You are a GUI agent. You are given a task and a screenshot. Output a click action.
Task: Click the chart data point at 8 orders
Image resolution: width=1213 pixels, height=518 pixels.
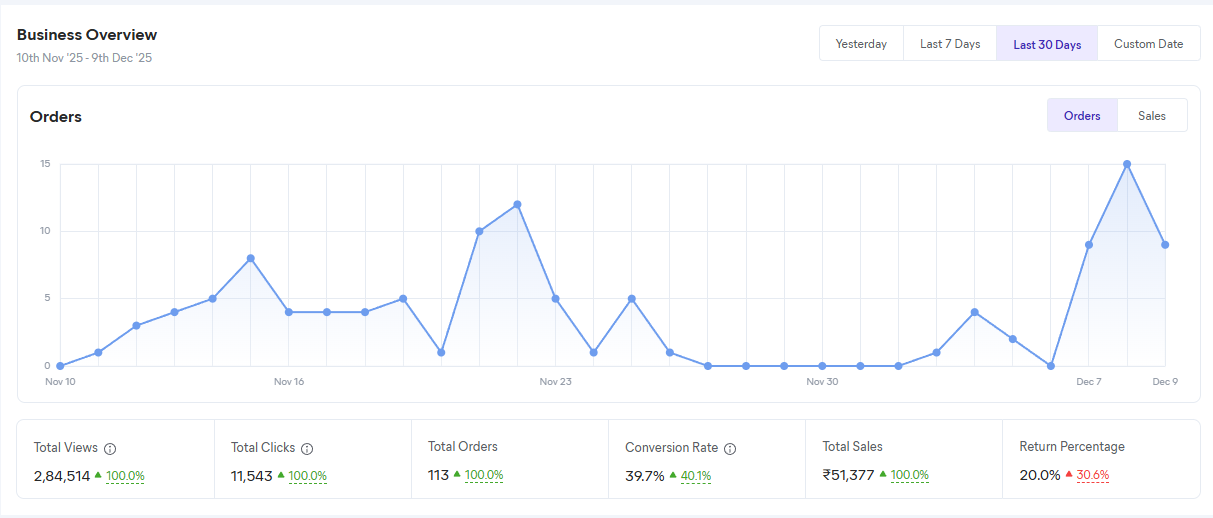pyautogui.click(x=251, y=258)
